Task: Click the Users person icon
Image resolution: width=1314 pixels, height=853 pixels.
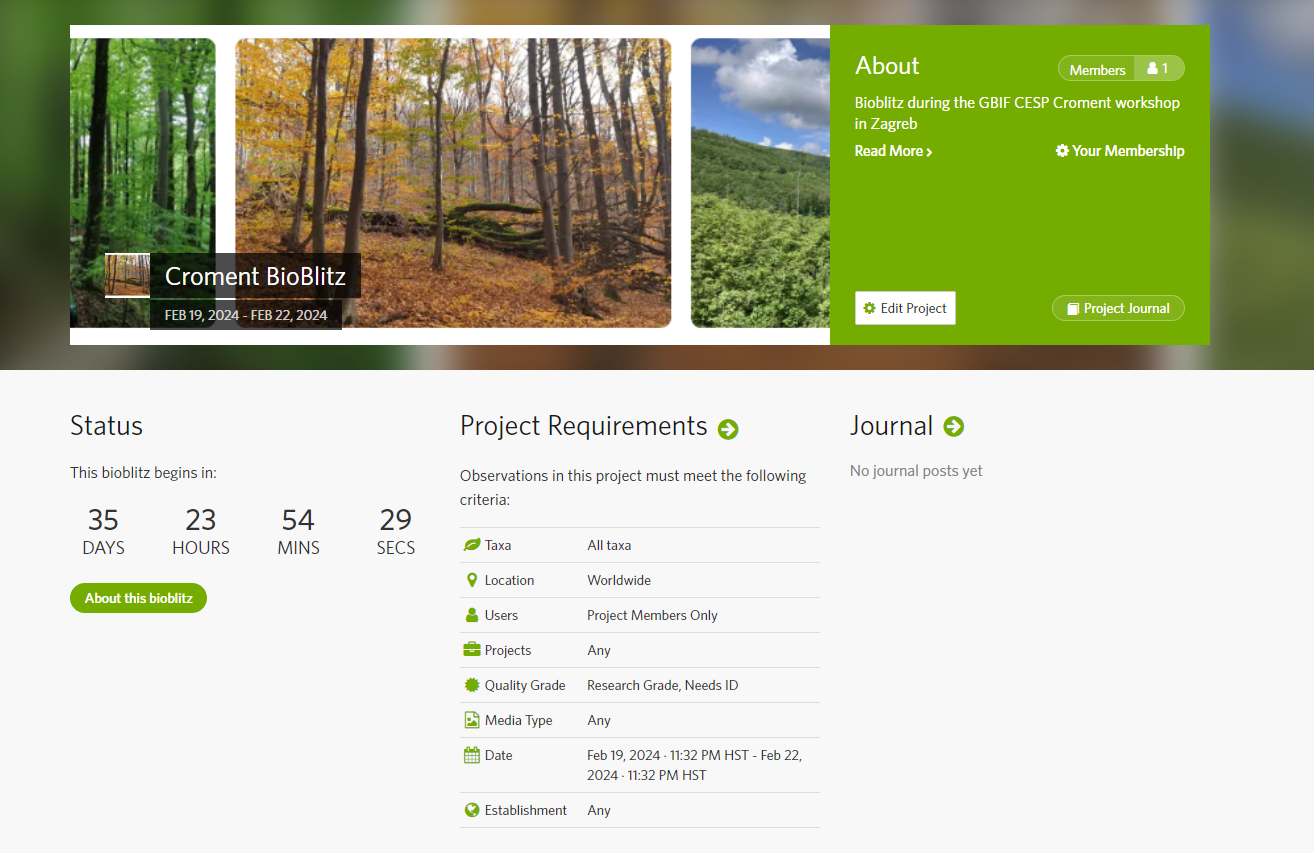Action: 472,615
